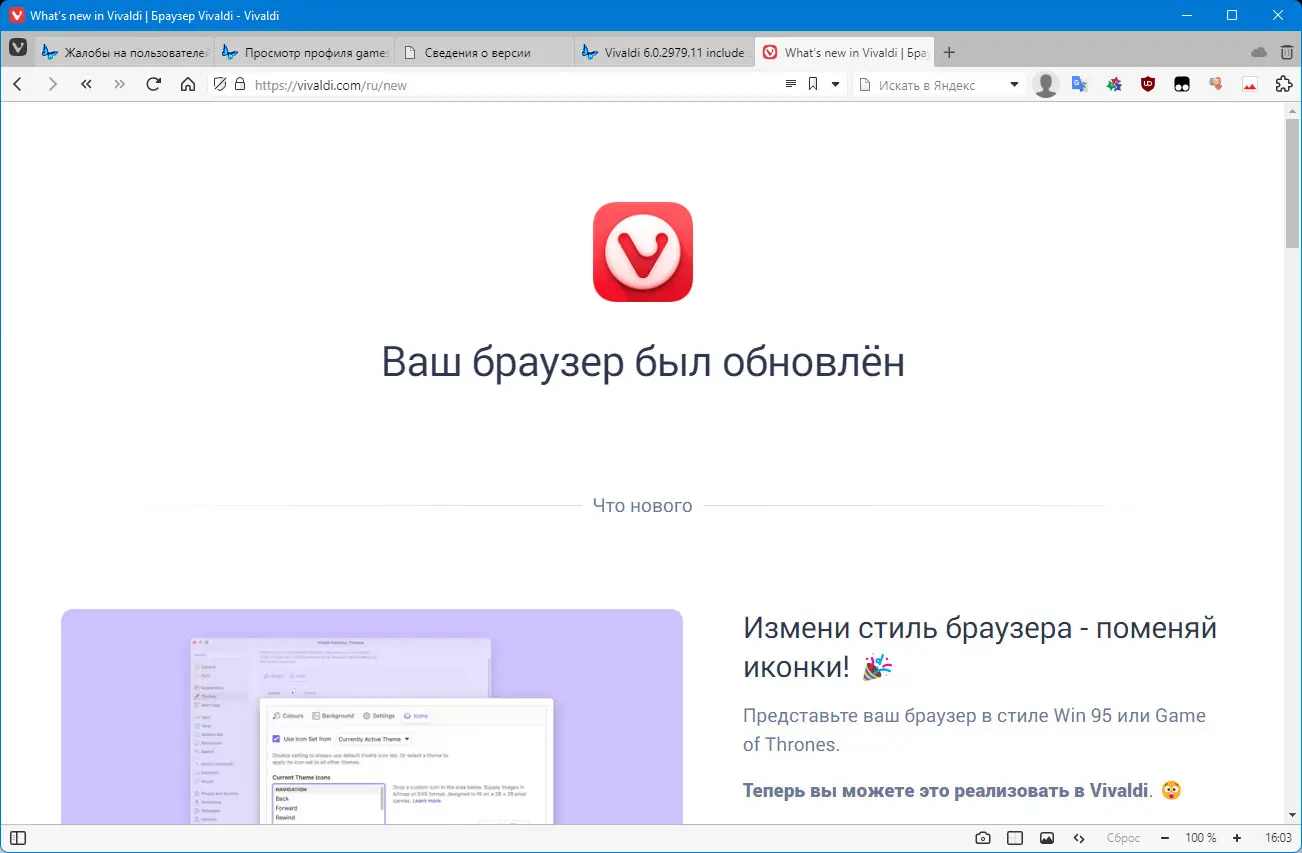Show the Vivaldi side panel

17,837
